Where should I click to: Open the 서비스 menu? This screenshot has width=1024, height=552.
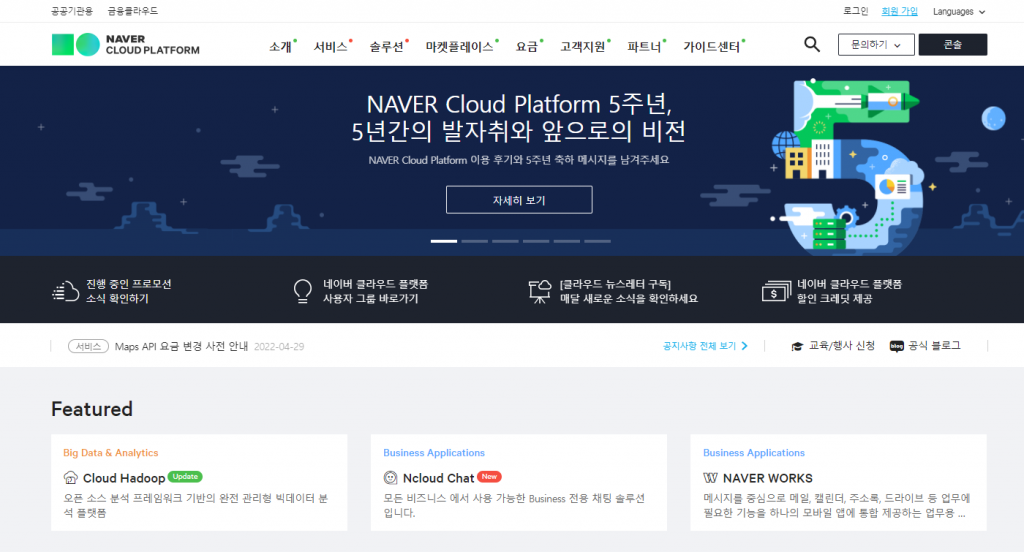[x=330, y=46]
